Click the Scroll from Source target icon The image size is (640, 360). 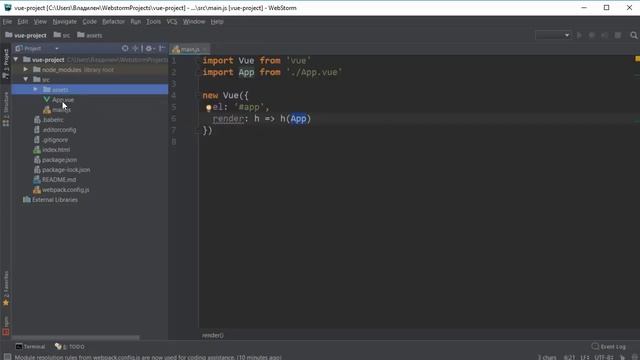pyautogui.click(x=125, y=49)
